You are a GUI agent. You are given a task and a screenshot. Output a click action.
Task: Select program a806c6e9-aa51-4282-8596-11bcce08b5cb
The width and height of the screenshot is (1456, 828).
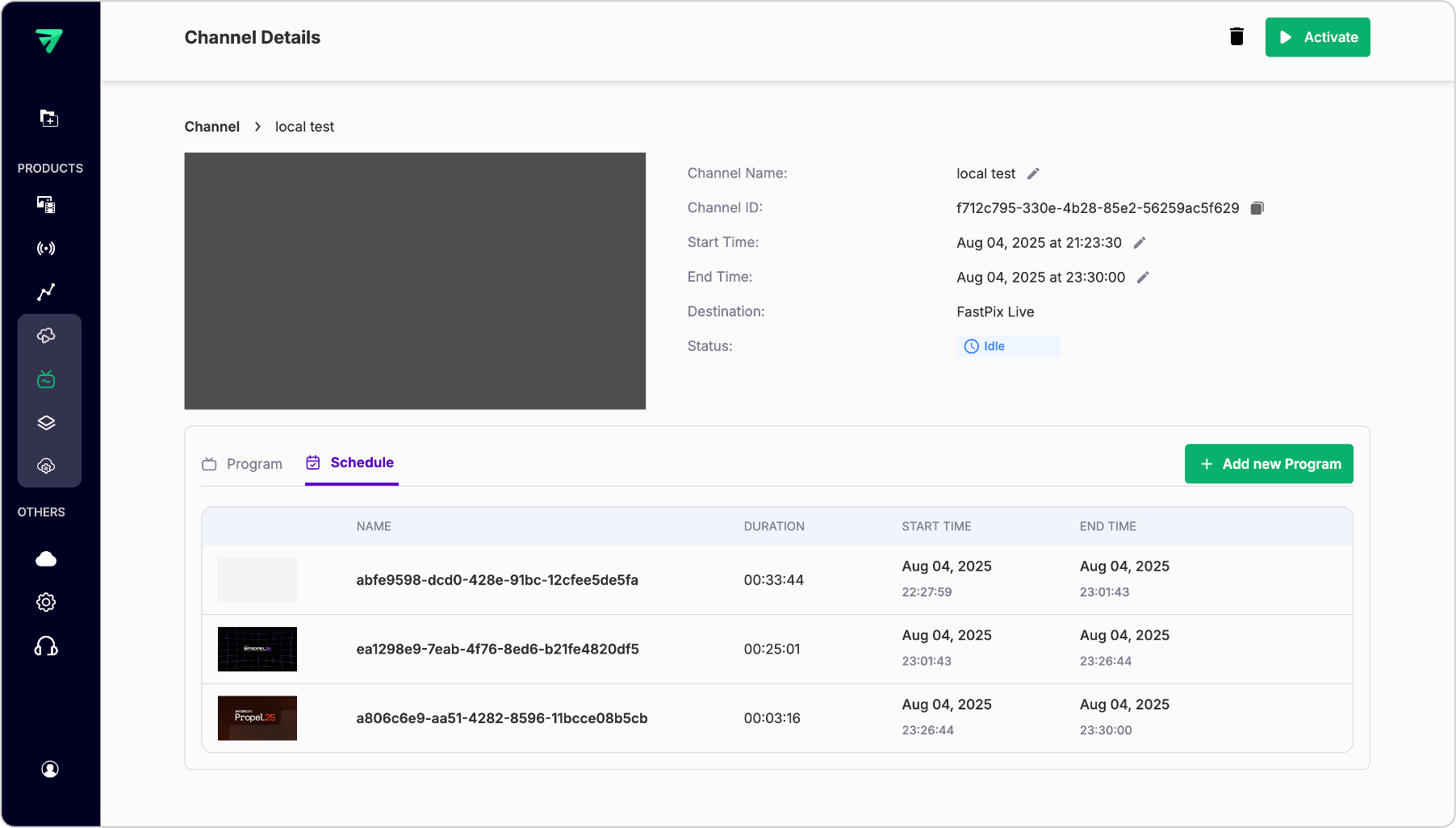(x=502, y=718)
